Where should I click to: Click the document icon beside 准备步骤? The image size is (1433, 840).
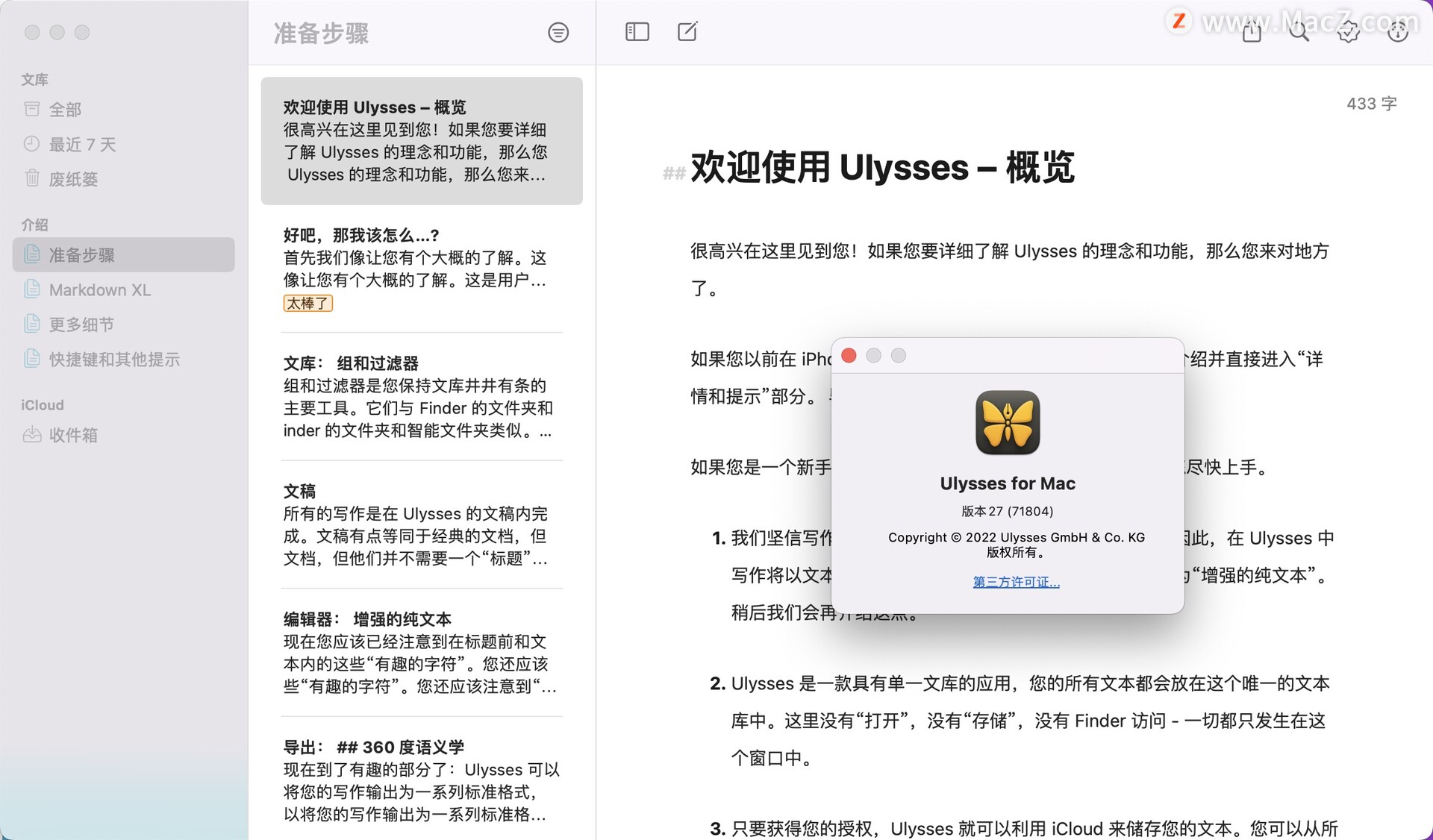click(31, 254)
